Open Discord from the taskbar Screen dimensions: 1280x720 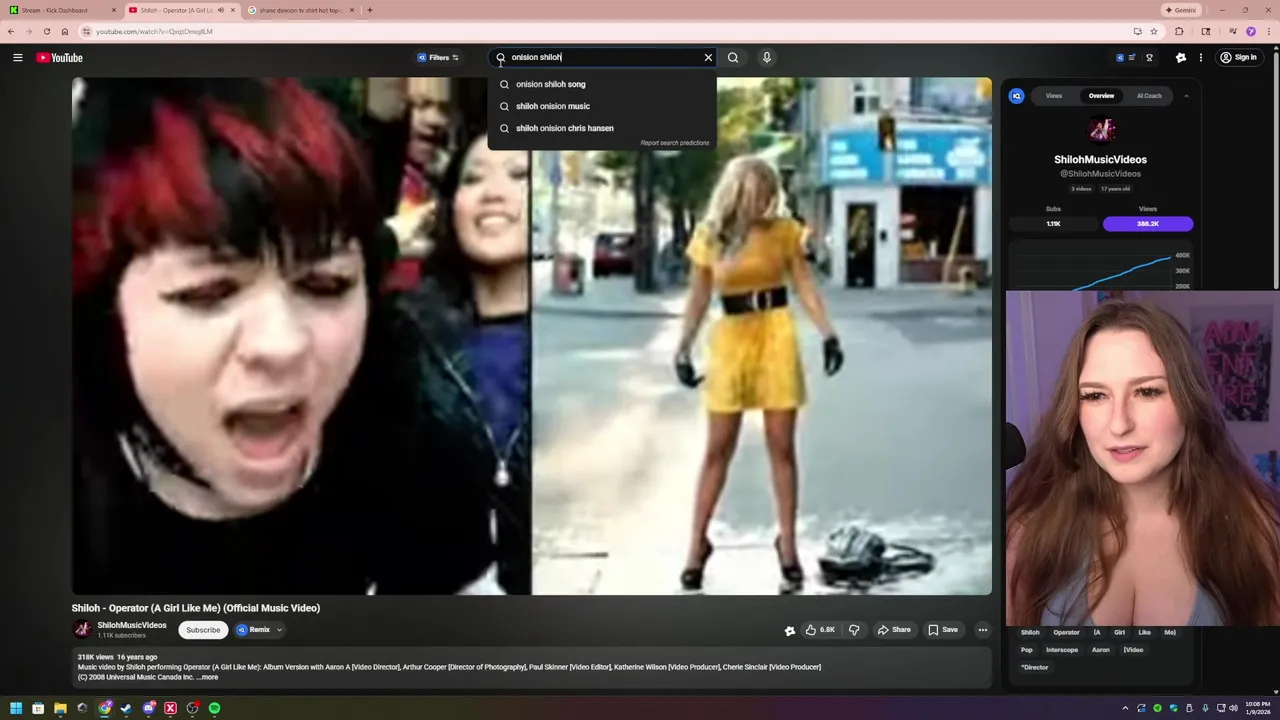click(148, 708)
